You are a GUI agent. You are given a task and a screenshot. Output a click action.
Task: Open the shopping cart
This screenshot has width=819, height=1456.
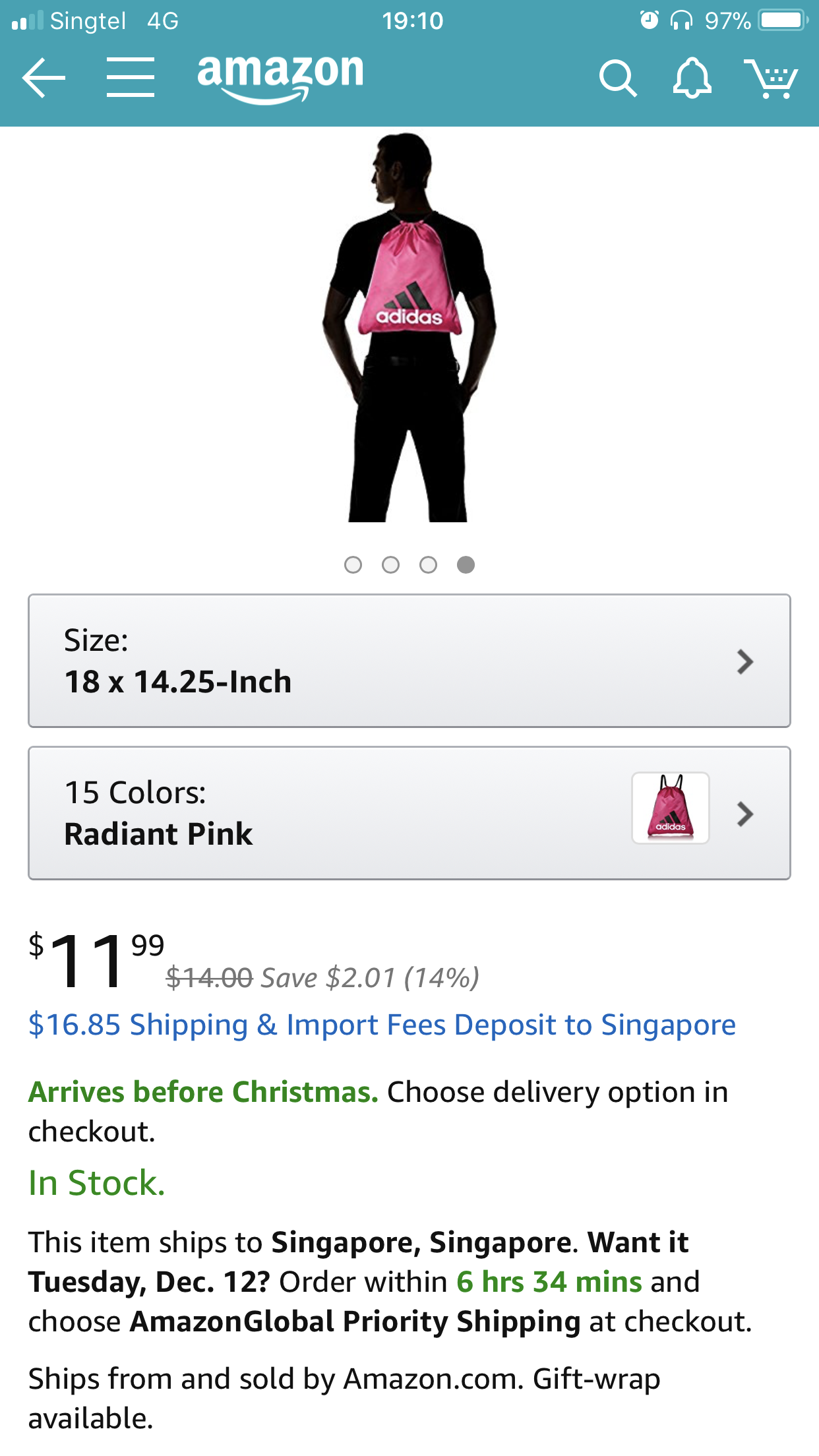(771, 78)
